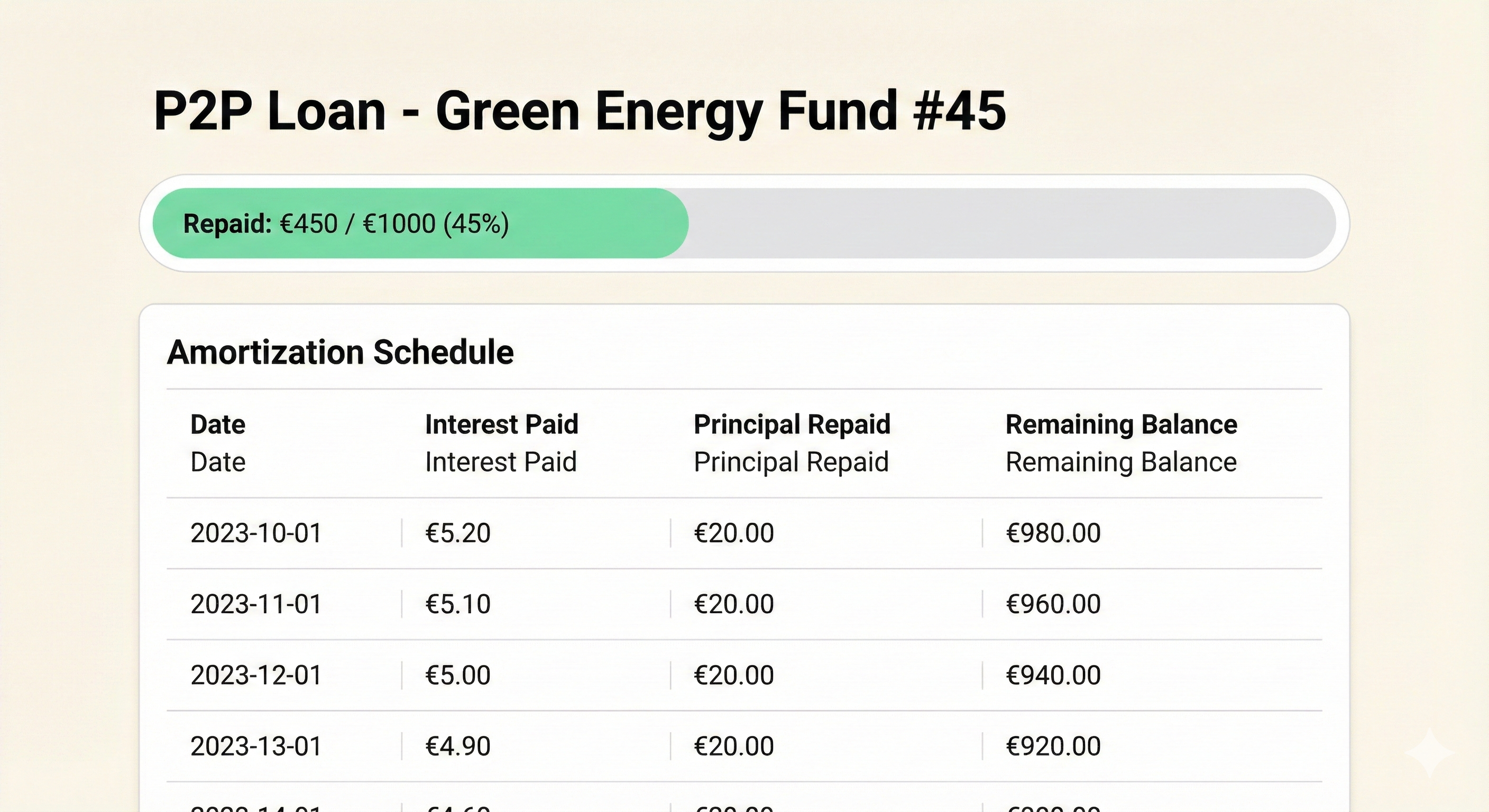This screenshot has height=812, width=1489.
Task: Click the €4.90 interest paid cell
Action: 458,746
